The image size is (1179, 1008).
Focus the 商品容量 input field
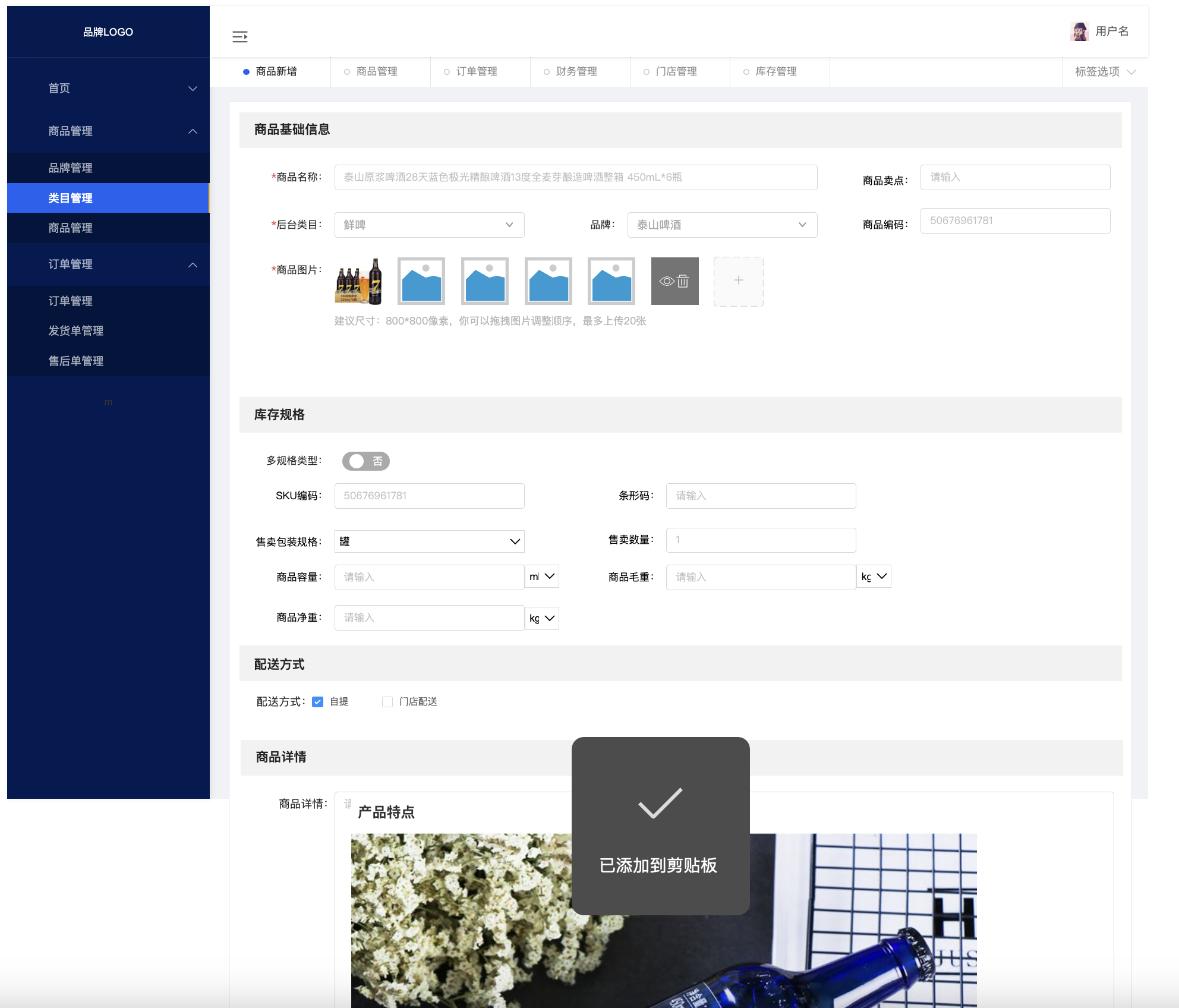click(x=429, y=577)
